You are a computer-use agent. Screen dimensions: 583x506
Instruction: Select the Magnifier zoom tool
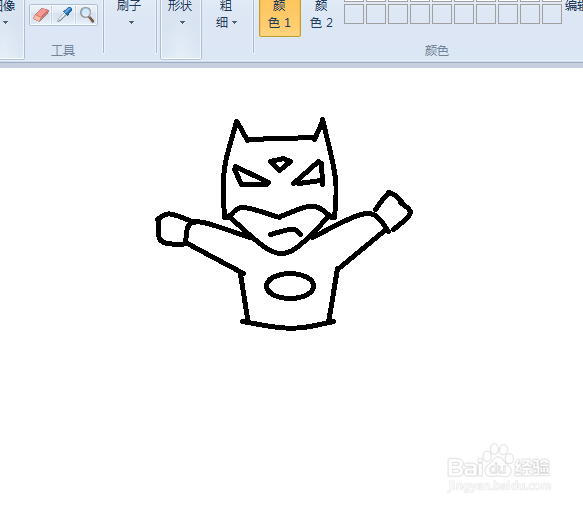pyautogui.click(x=87, y=15)
